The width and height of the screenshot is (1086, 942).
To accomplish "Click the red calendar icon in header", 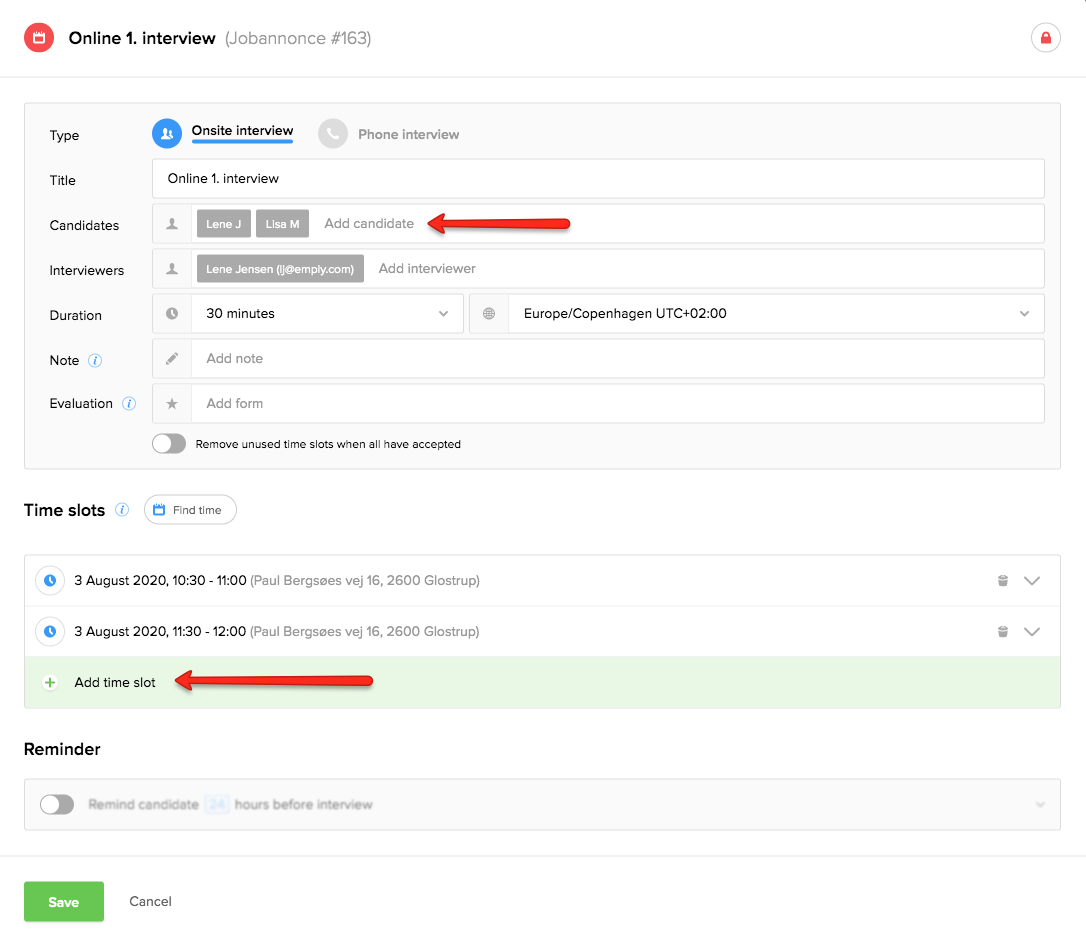I will tap(39, 38).
